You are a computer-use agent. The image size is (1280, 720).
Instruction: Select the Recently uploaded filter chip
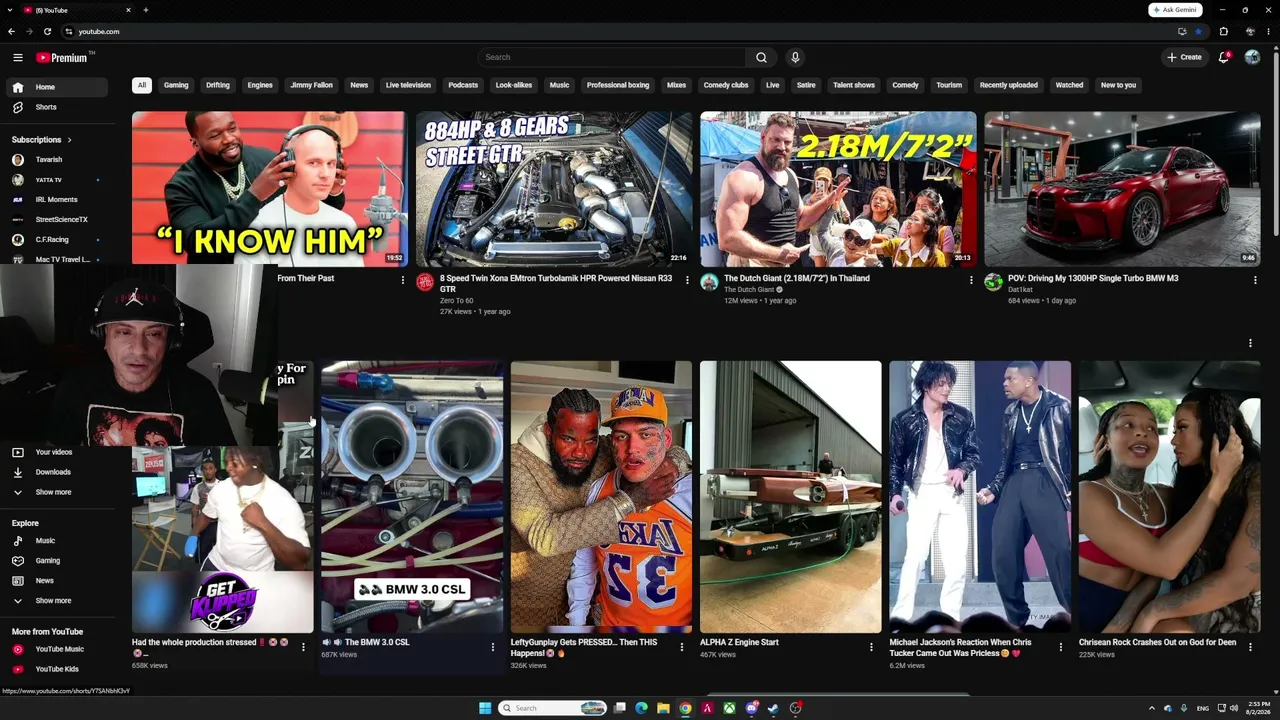pos(1008,85)
